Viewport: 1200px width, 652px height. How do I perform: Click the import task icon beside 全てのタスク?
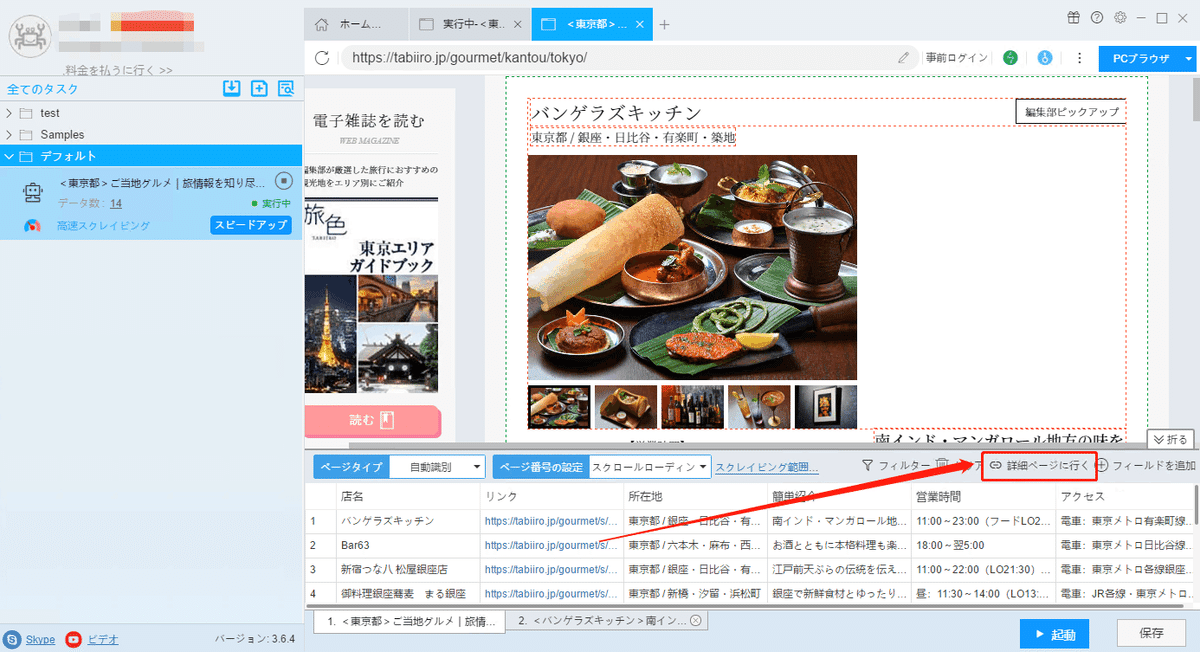coord(231,89)
